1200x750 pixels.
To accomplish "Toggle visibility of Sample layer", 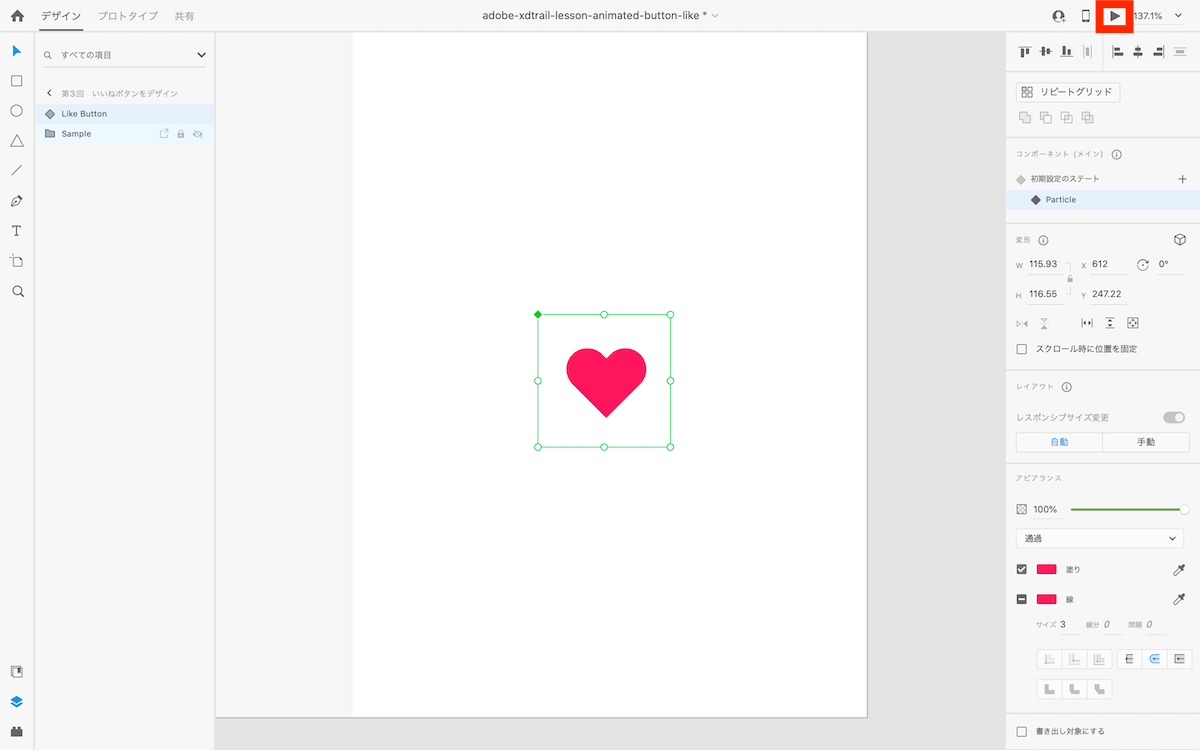I will click(198, 134).
